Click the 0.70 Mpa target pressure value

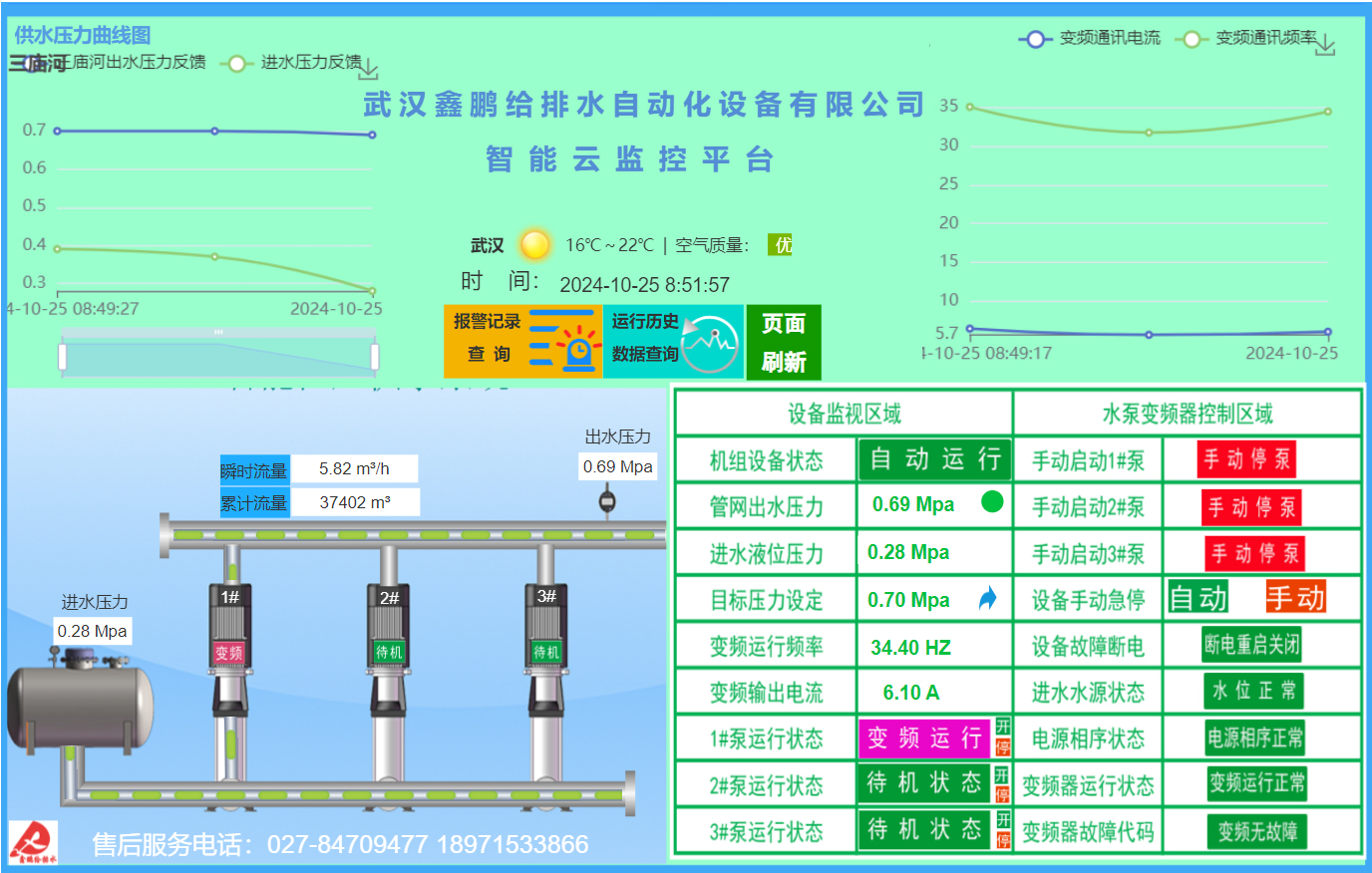pos(908,600)
